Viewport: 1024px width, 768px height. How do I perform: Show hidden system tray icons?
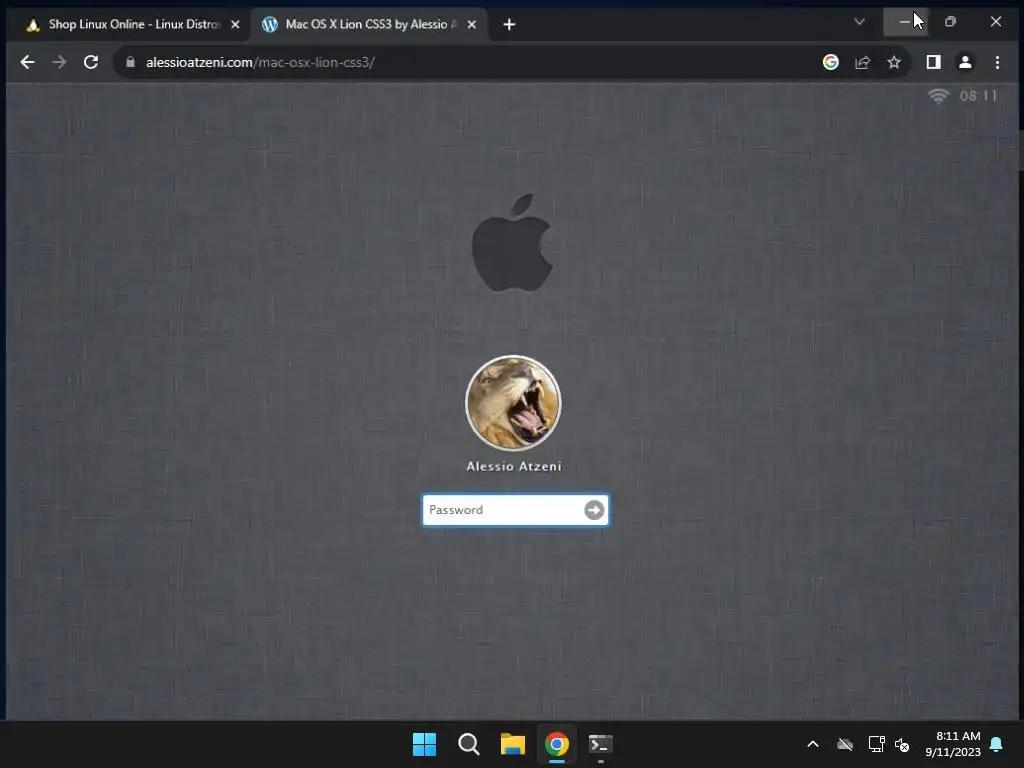pos(813,744)
